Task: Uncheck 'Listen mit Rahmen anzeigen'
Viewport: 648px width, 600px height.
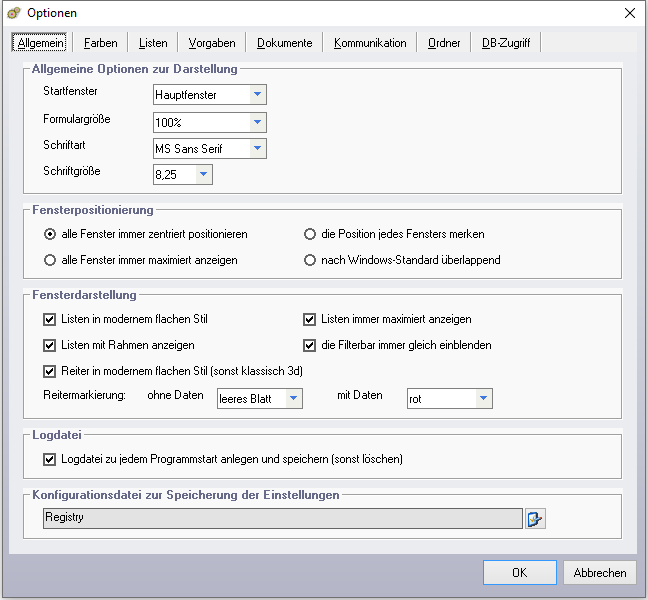Action: 50,345
